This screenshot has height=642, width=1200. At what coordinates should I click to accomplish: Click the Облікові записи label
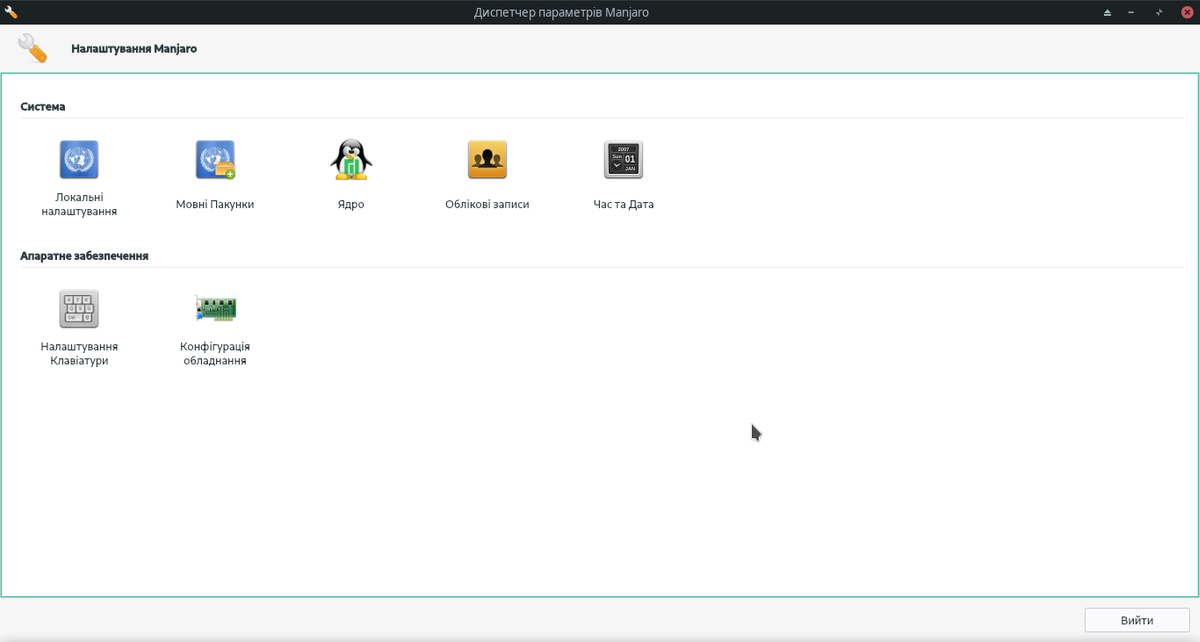[x=487, y=204]
